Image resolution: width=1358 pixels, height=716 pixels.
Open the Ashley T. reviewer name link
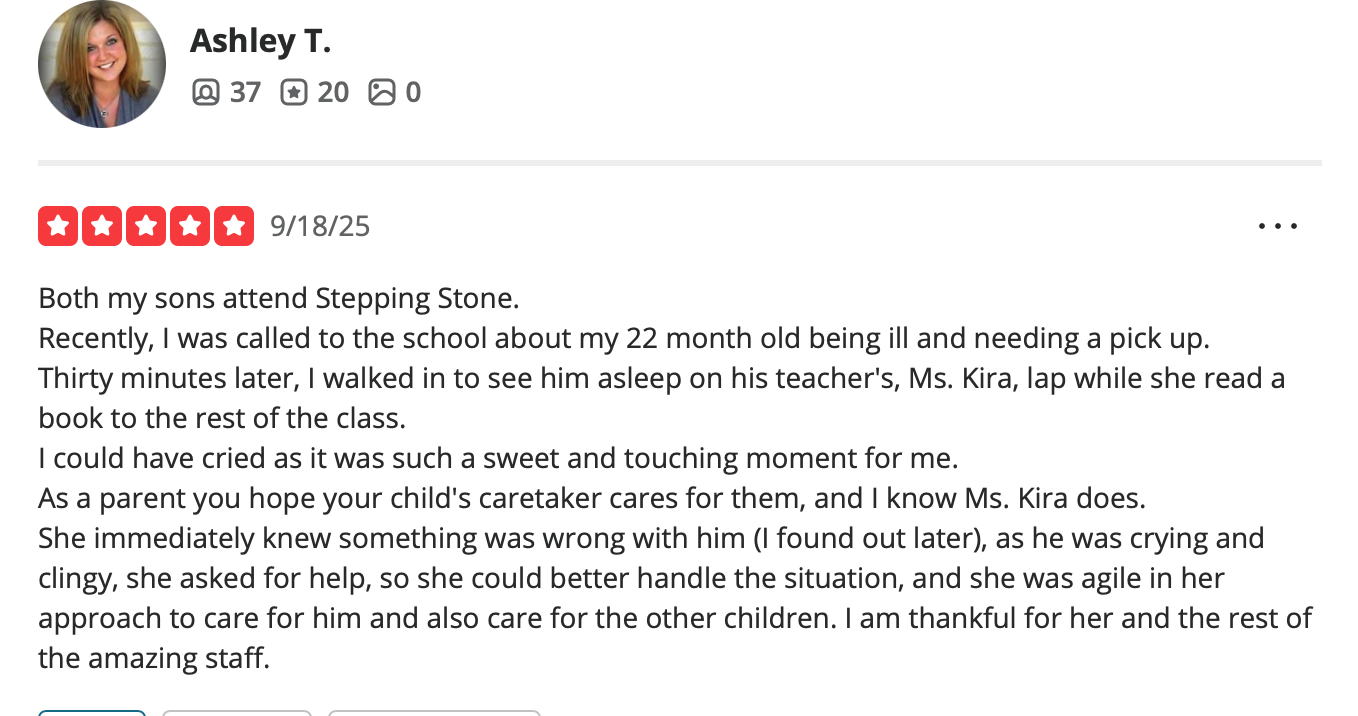point(260,41)
